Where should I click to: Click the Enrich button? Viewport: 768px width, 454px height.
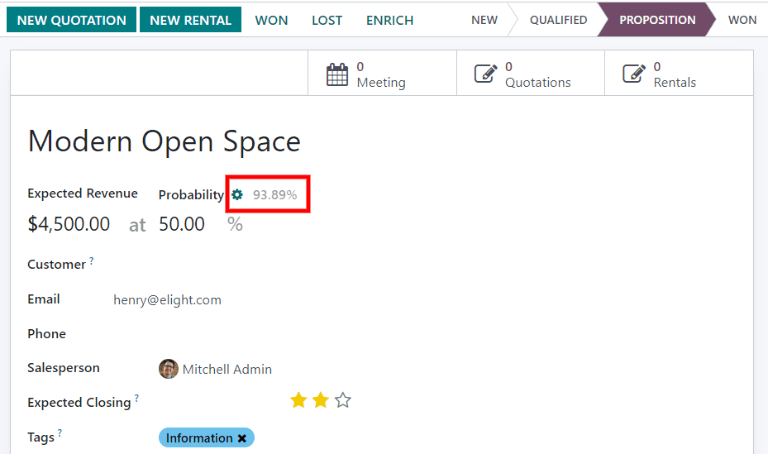point(390,20)
